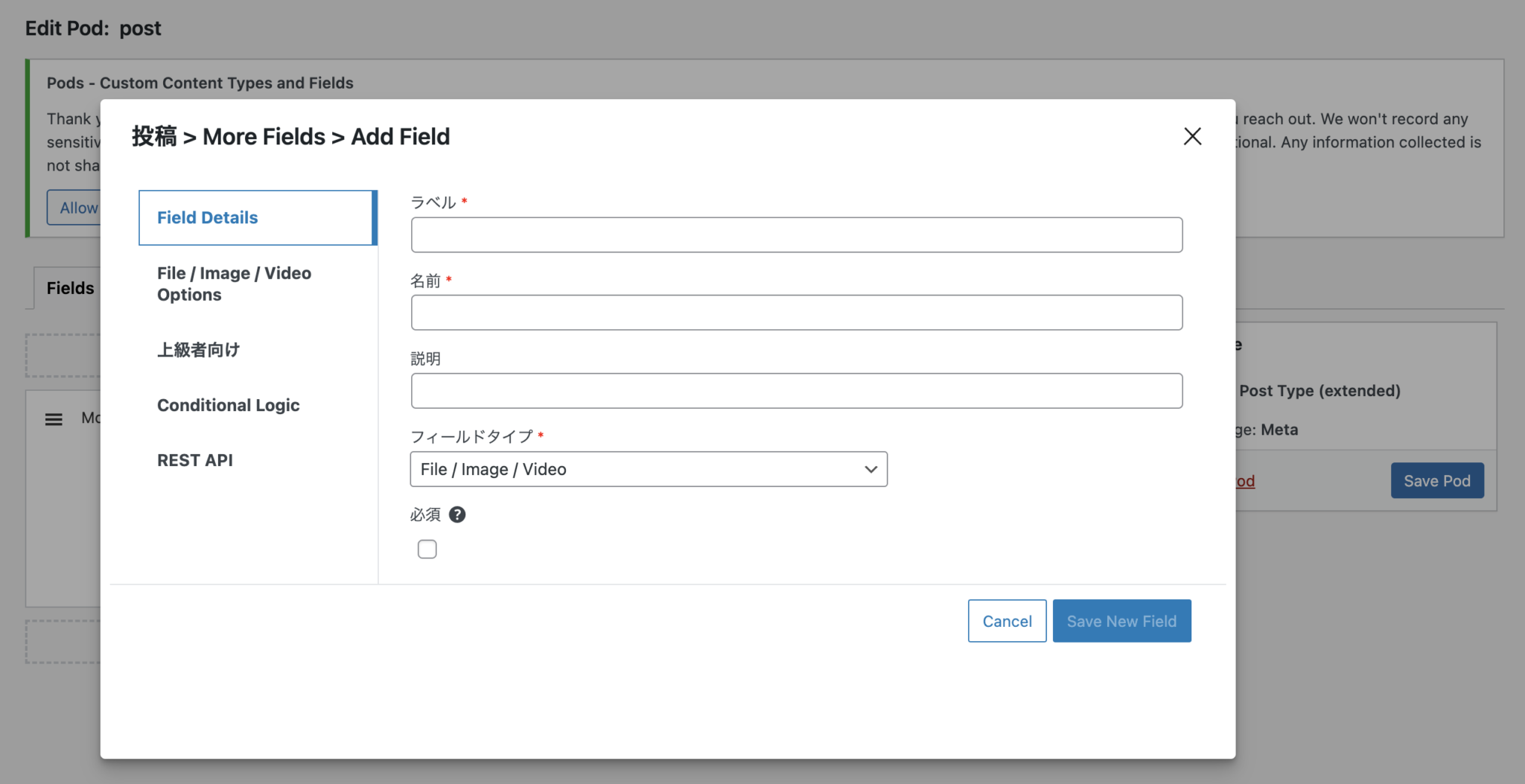Return to the Field Details tab
The image size is (1525, 784).
[x=207, y=217]
